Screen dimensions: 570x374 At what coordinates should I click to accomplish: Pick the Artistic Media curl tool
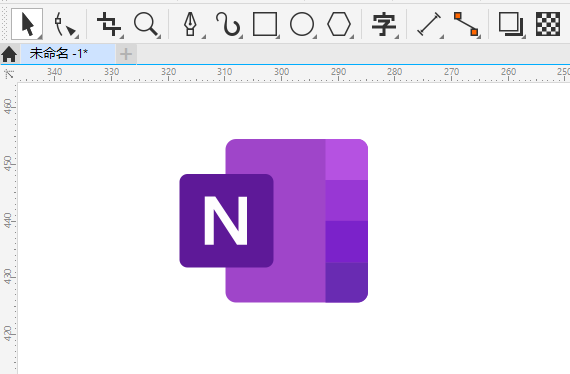(x=228, y=24)
